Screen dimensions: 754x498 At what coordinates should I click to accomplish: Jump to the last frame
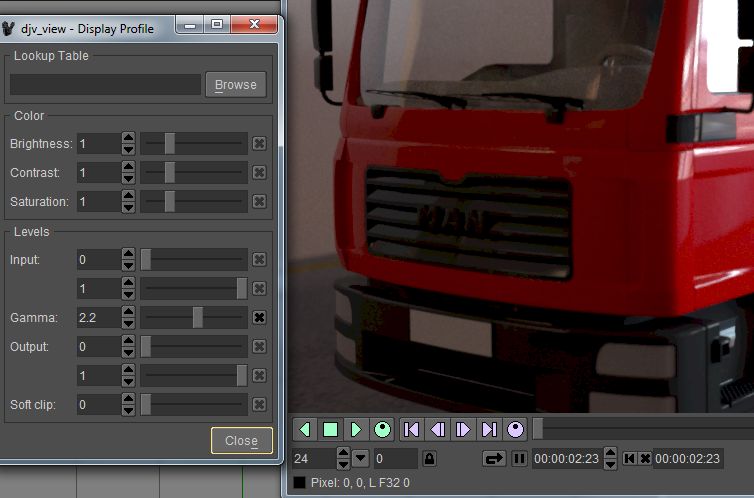click(x=489, y=429)
